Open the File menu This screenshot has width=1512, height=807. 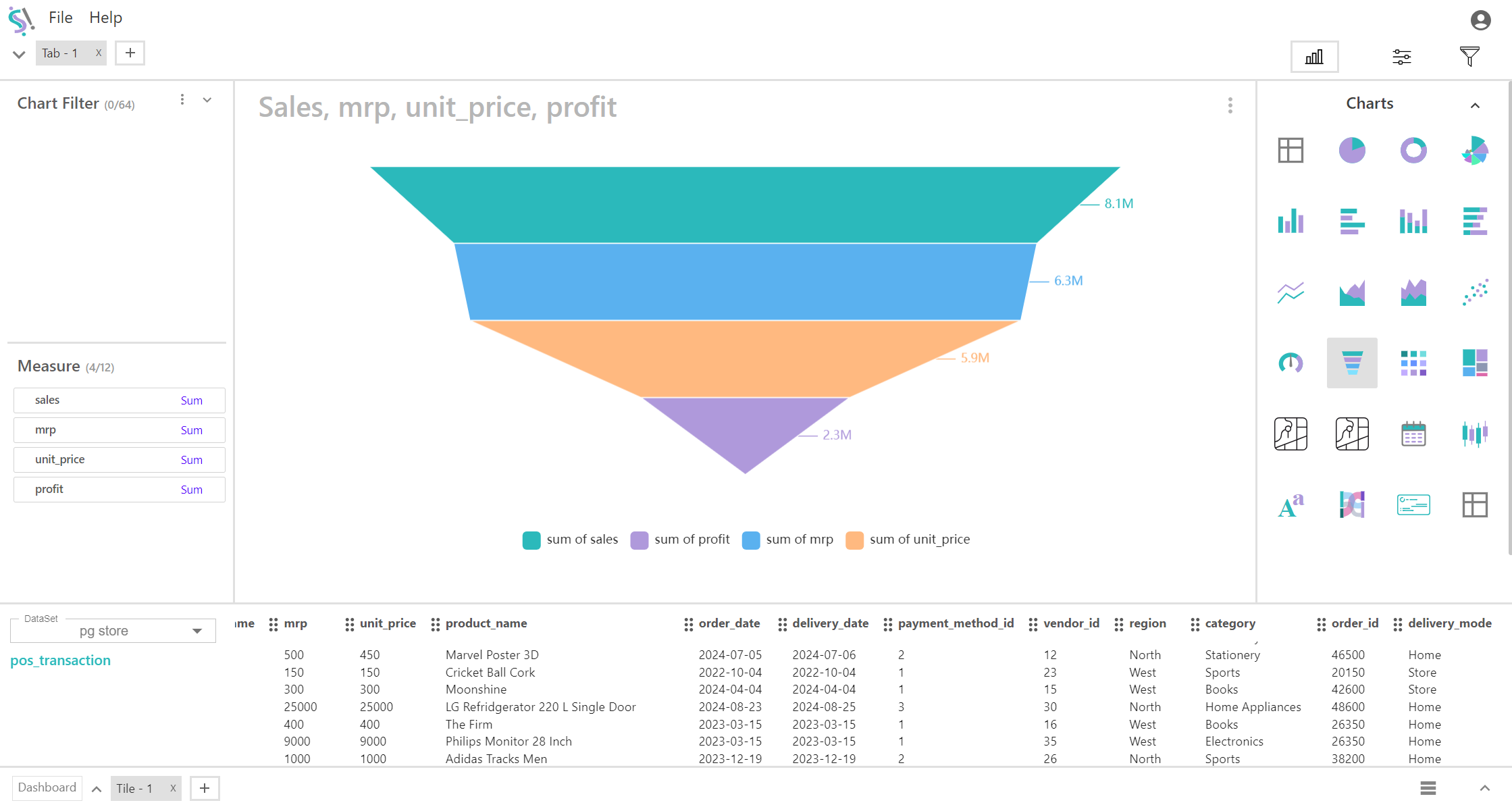[60, 18]
